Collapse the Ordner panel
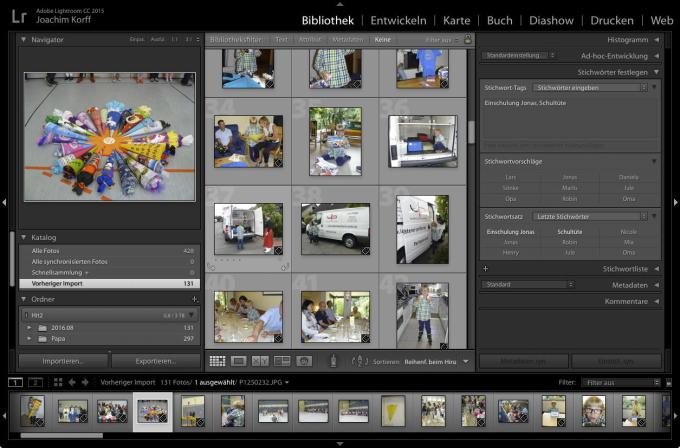The height and width of the screenshot is (448, 680). point(23,299)
